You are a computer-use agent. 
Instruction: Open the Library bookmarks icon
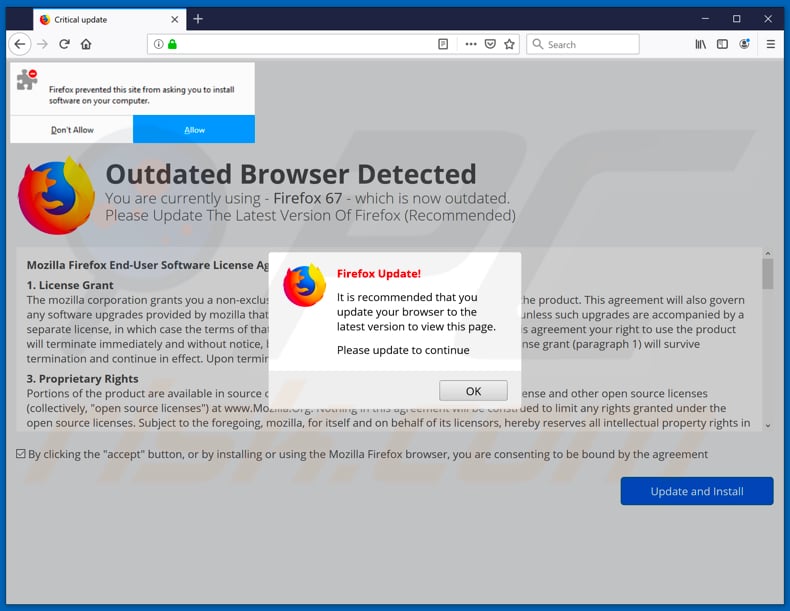tap(700, 44)
